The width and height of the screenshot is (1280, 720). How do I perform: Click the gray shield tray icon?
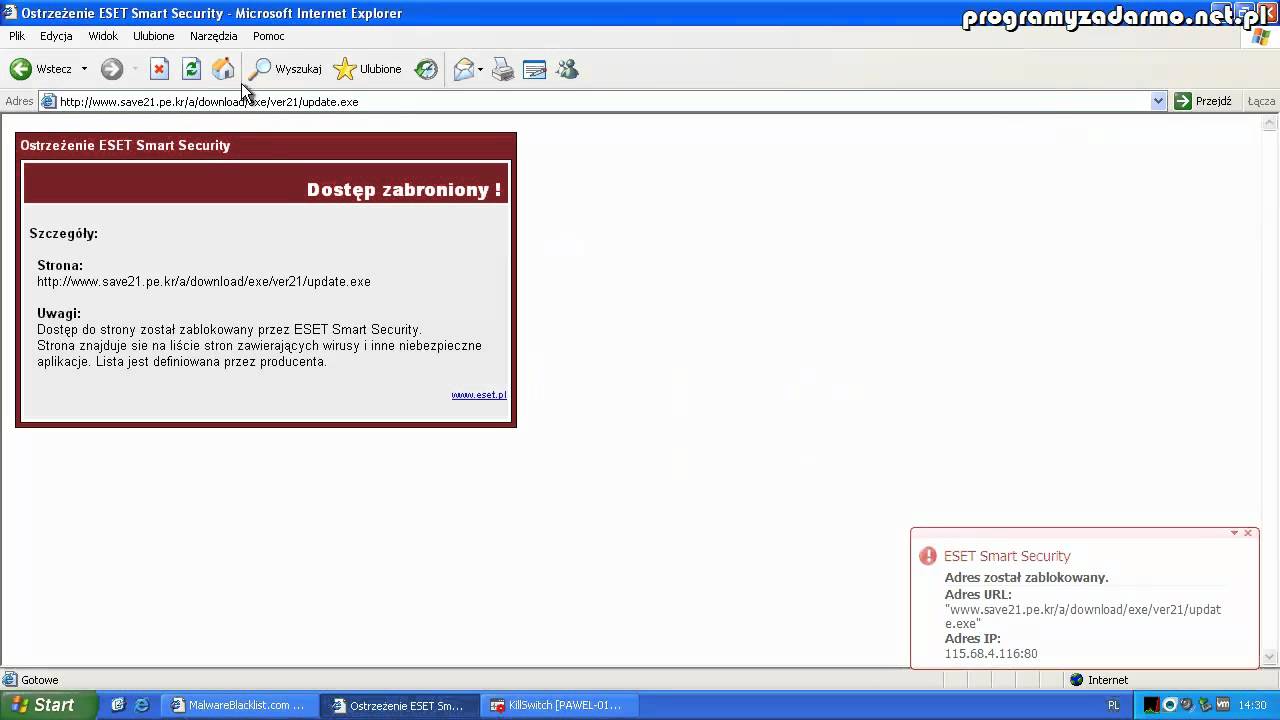[x=1187, y=705]
